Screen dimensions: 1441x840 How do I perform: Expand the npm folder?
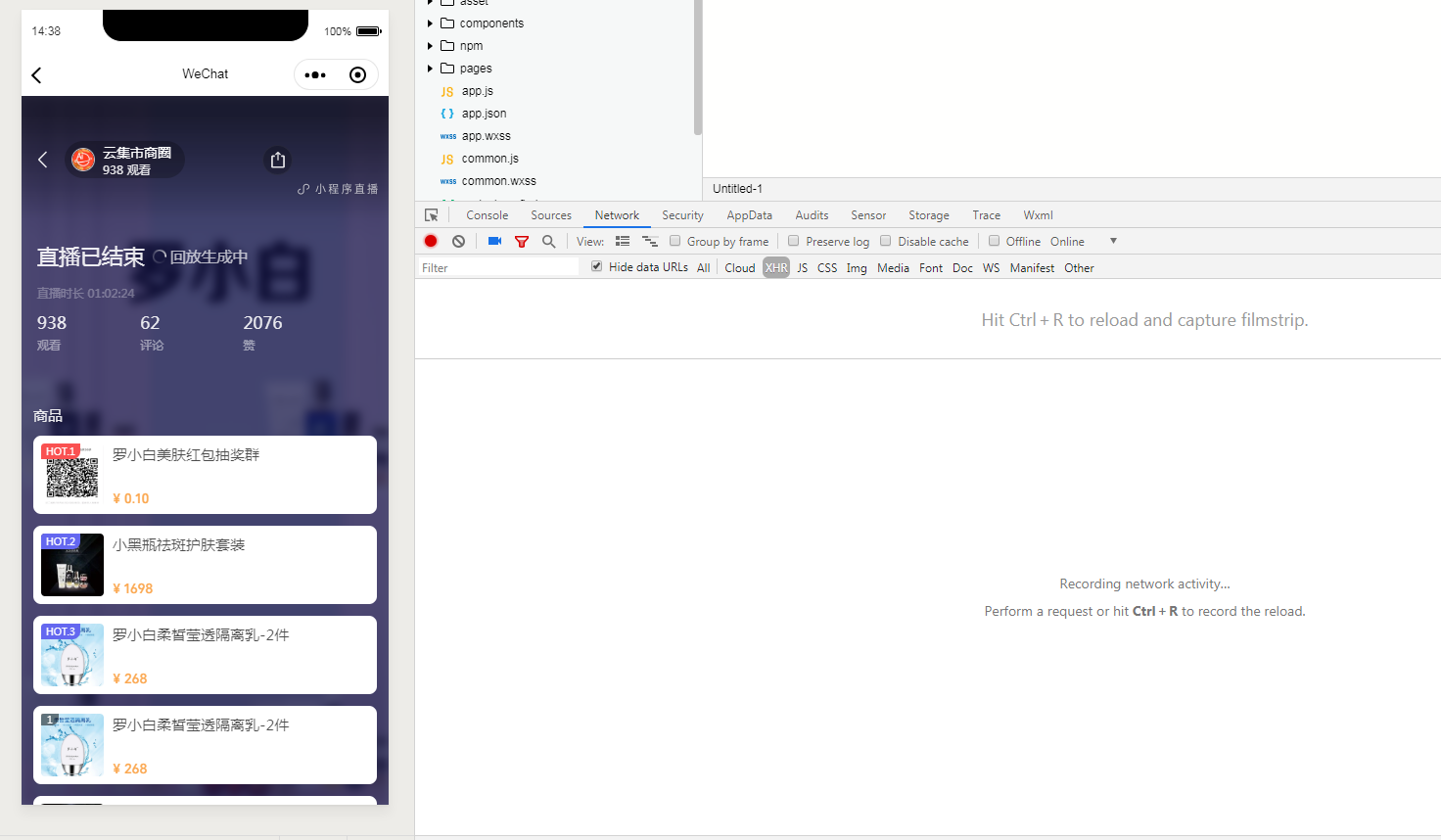[x=430, y=46]
